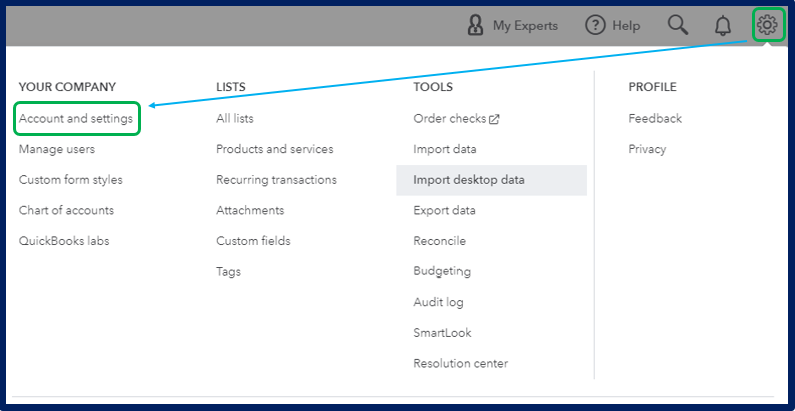Select Tags under Lists
Viewport: 795px width, 411px height.
228,272
